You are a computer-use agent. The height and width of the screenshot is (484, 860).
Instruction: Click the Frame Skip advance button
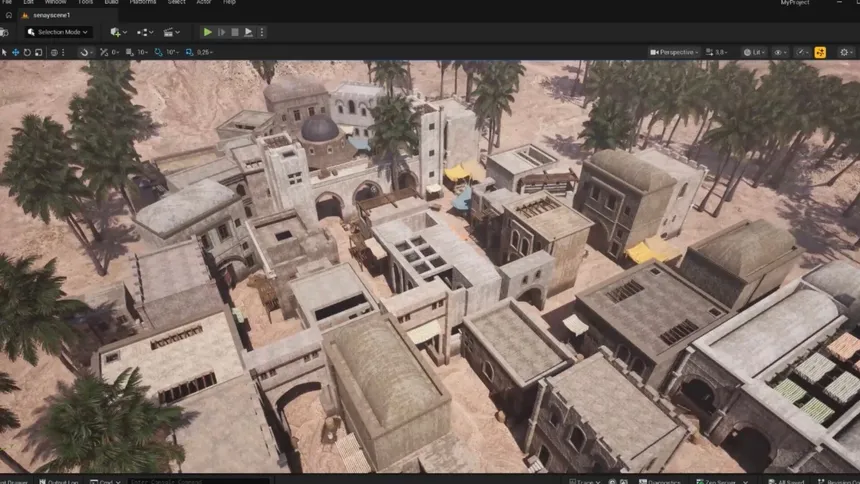tap(222, 32)
